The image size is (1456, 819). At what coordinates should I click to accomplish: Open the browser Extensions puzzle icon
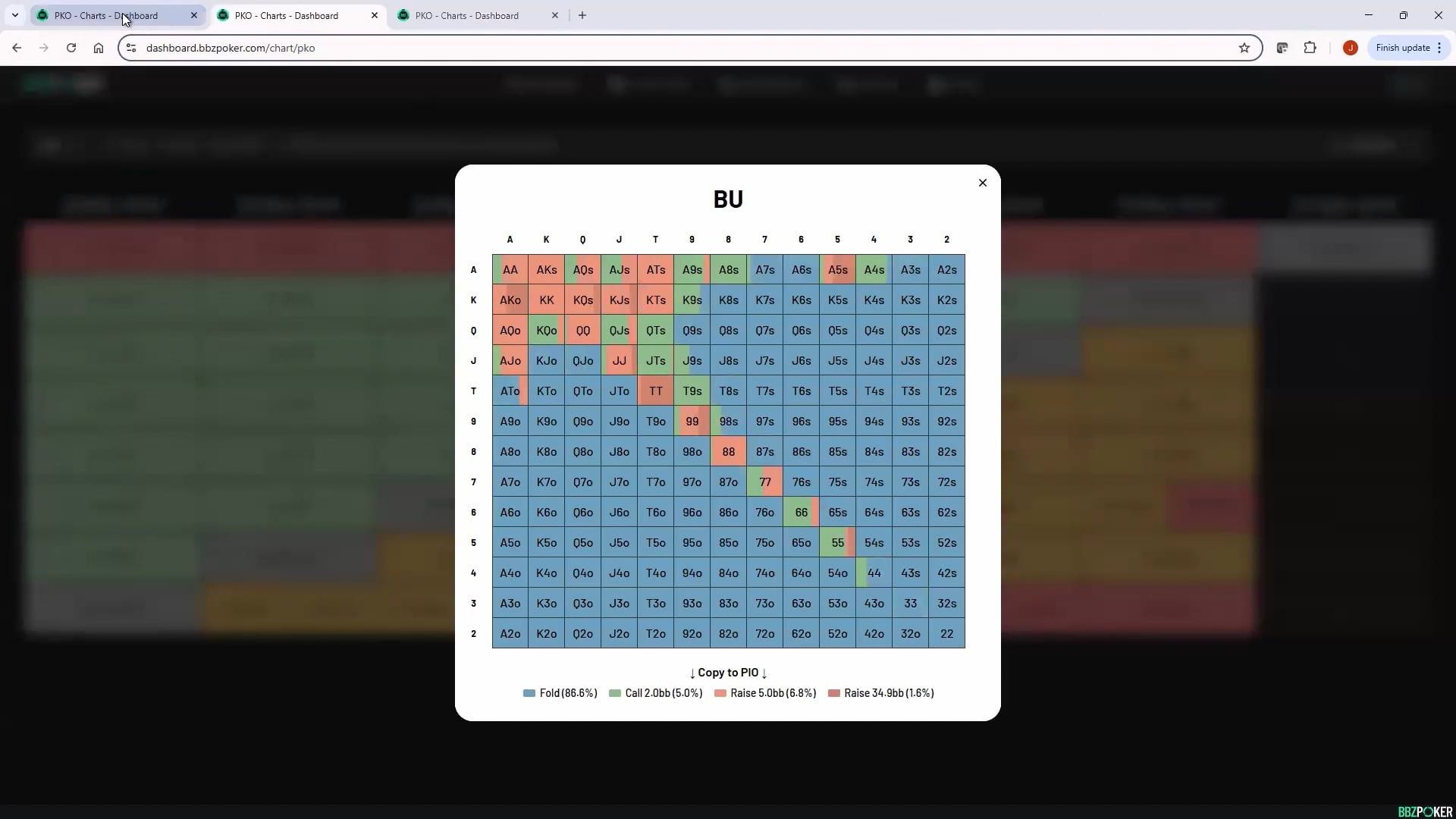coord(1311,47)
